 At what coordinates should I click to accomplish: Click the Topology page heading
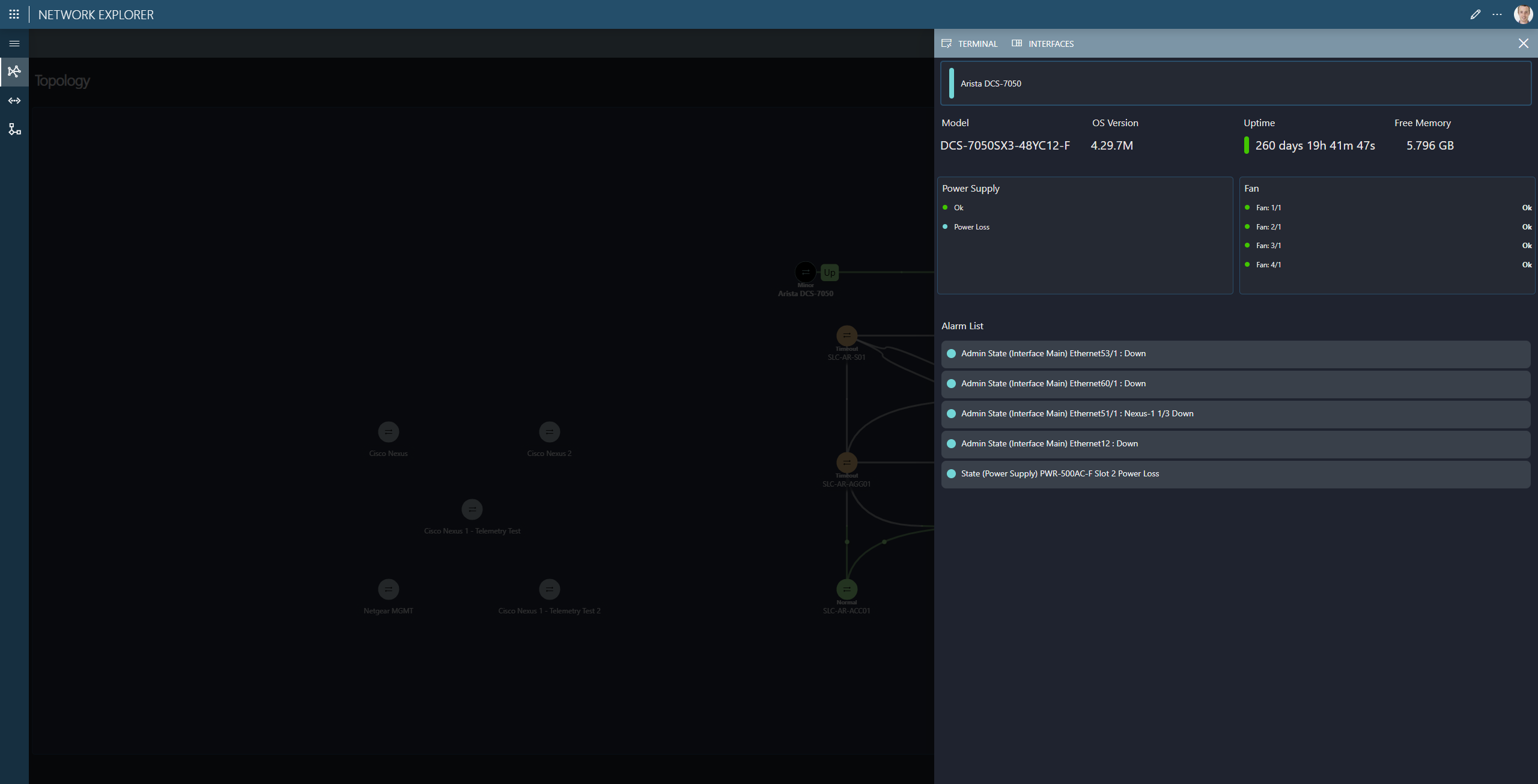62,81
